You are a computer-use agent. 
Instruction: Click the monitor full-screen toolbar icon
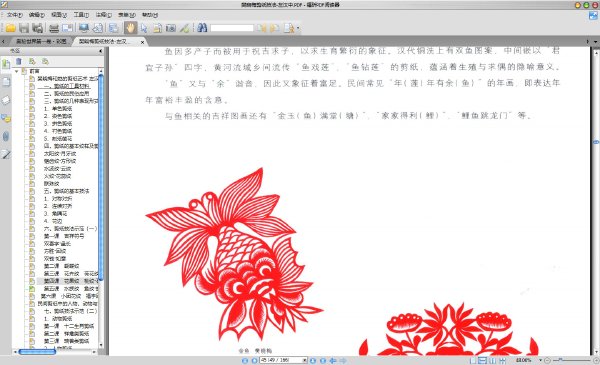click(x=84, y=28)
